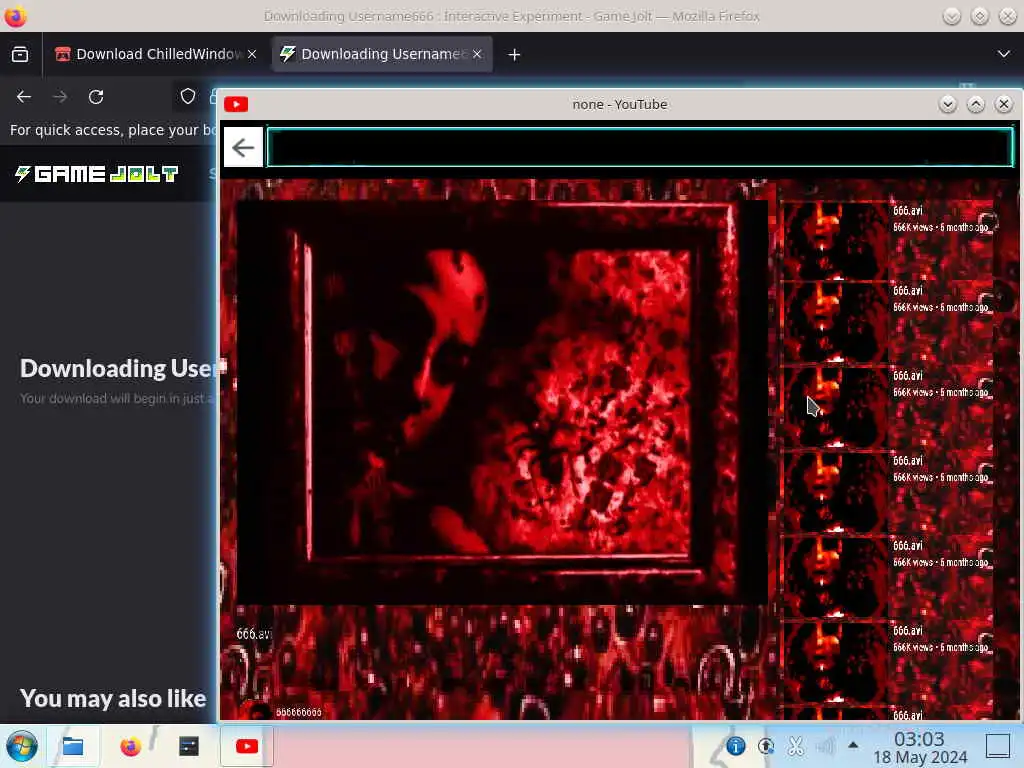Close the Mozilla Firefox window

[x=1008, y=16]
